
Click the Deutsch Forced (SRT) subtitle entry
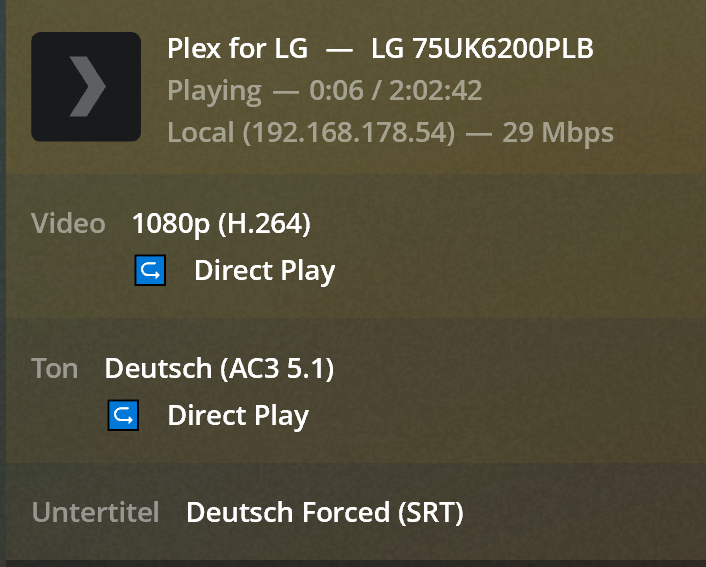pos(325,513)
